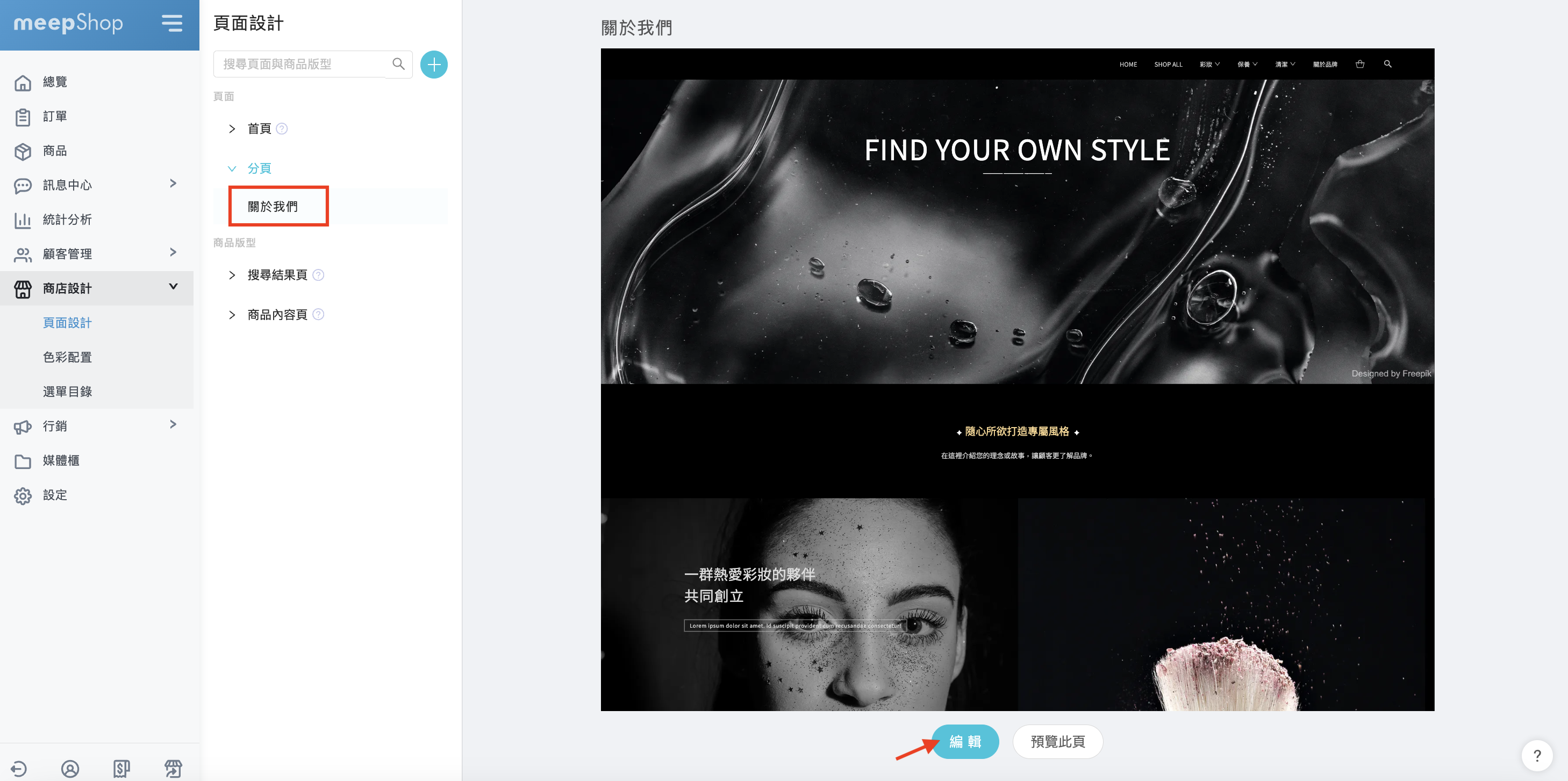
Task: Expand the 首頁 tree item
Action: point(232,129)
